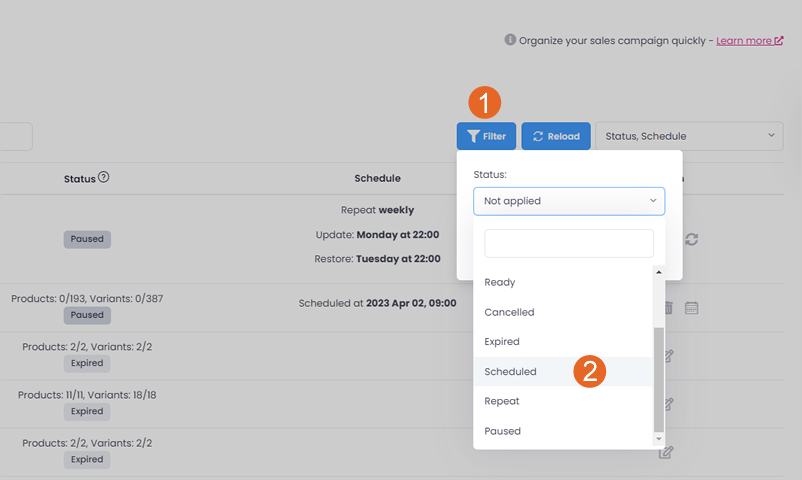Click the circular arrows icon in the Reload button

538,136
